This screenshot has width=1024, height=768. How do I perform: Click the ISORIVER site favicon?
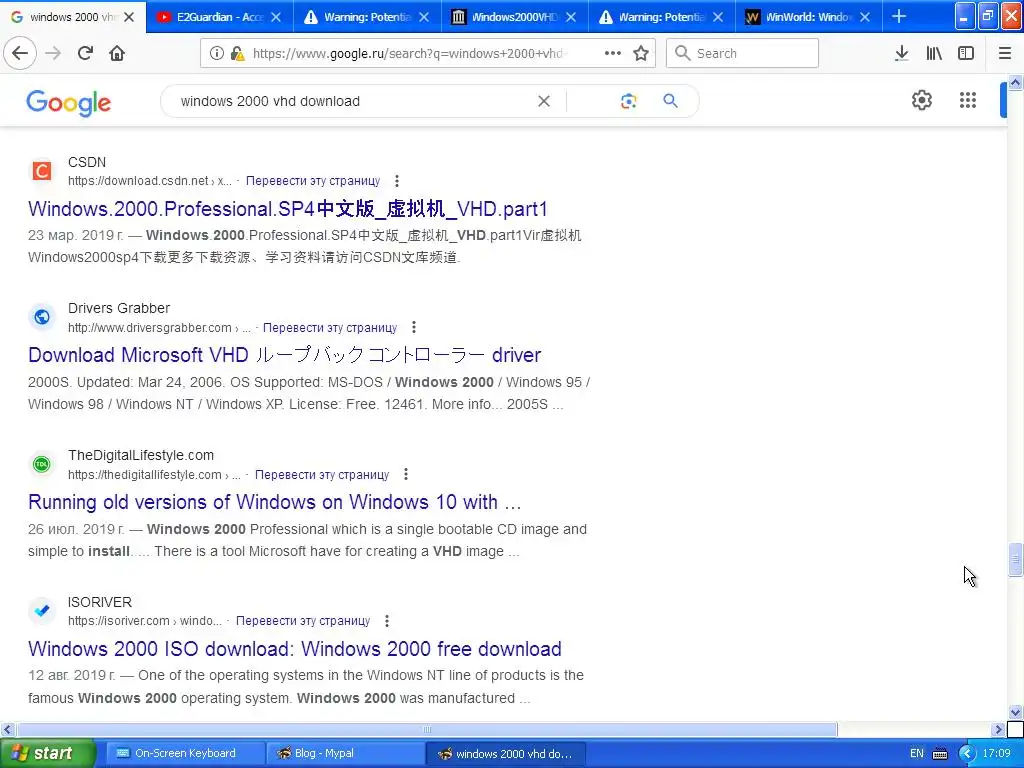tap(42, 611)
